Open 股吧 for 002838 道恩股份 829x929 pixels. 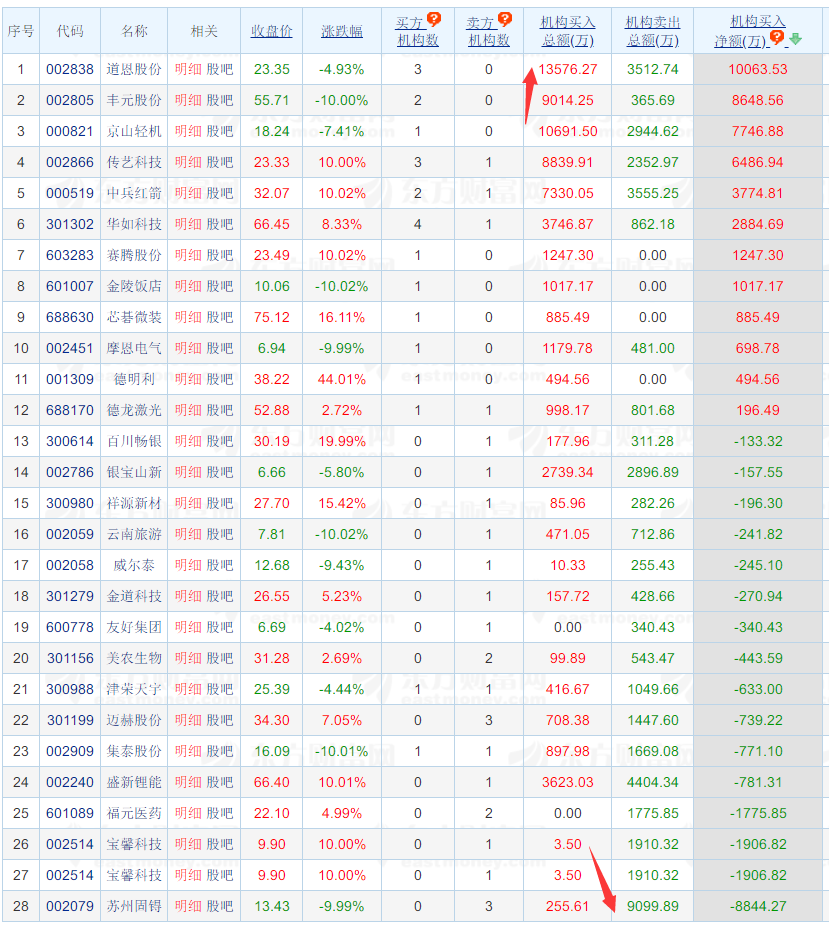point(220,69)
